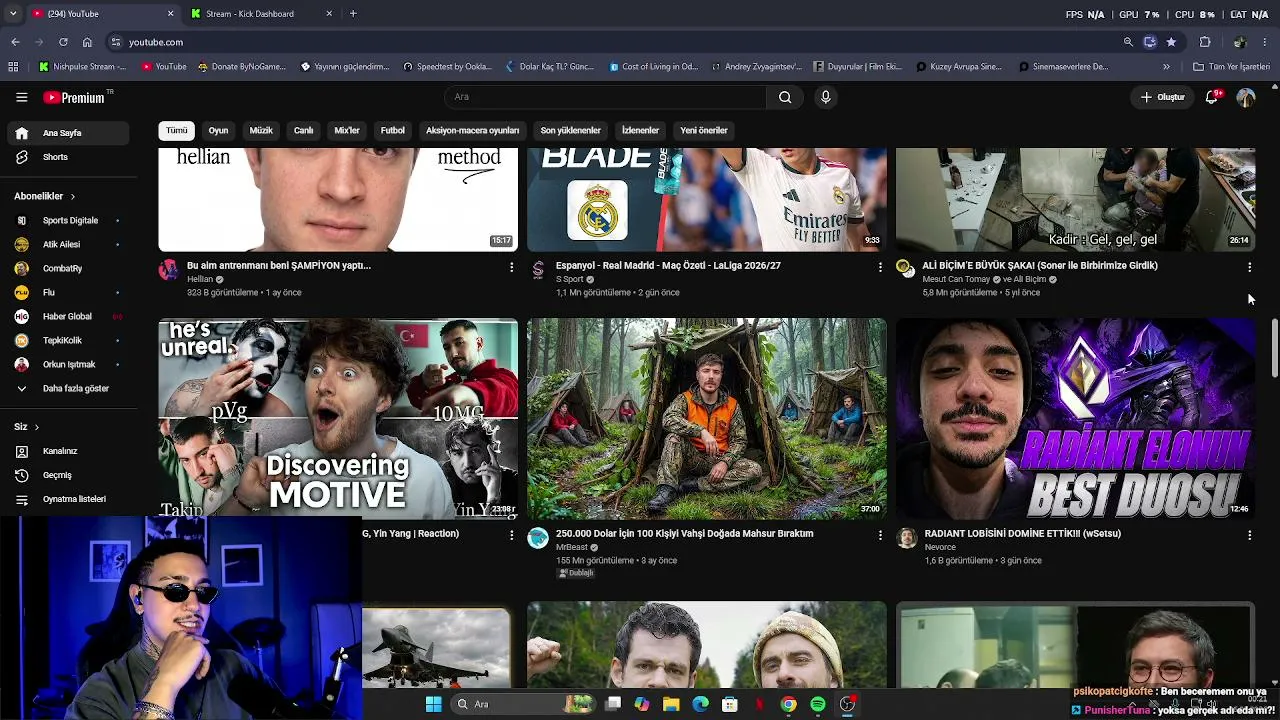Reload the page in Chrome

[63, 42]
